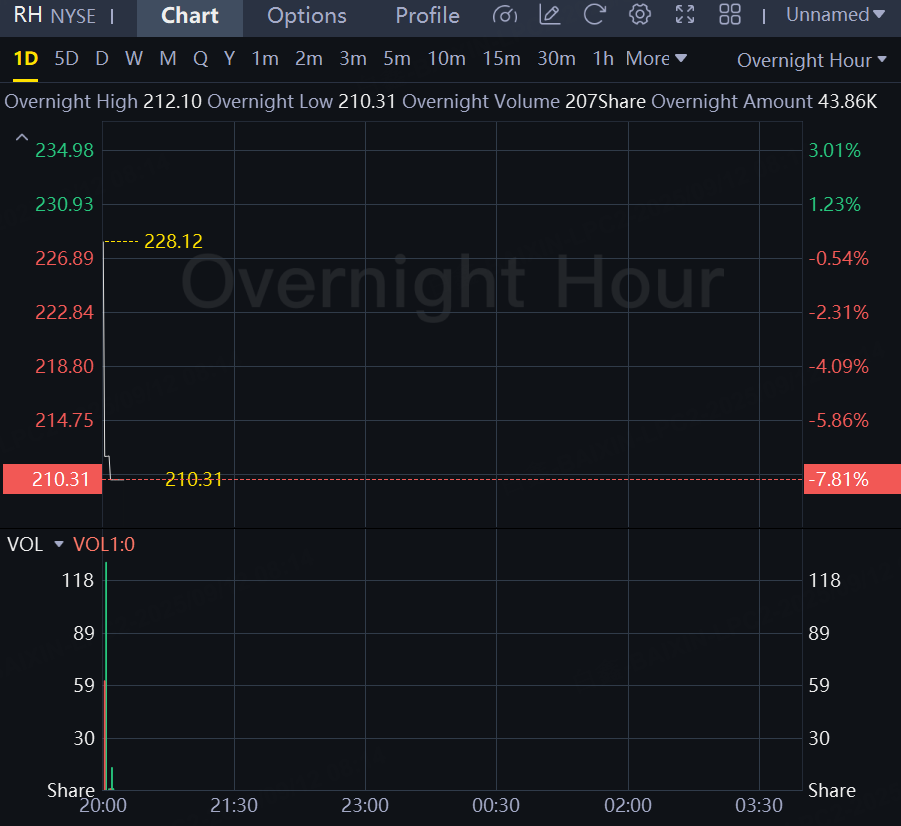Select the Y yearly timeframe
This screenshot has width=901, height=826.
pyautogui.click(x=230, y=59)
